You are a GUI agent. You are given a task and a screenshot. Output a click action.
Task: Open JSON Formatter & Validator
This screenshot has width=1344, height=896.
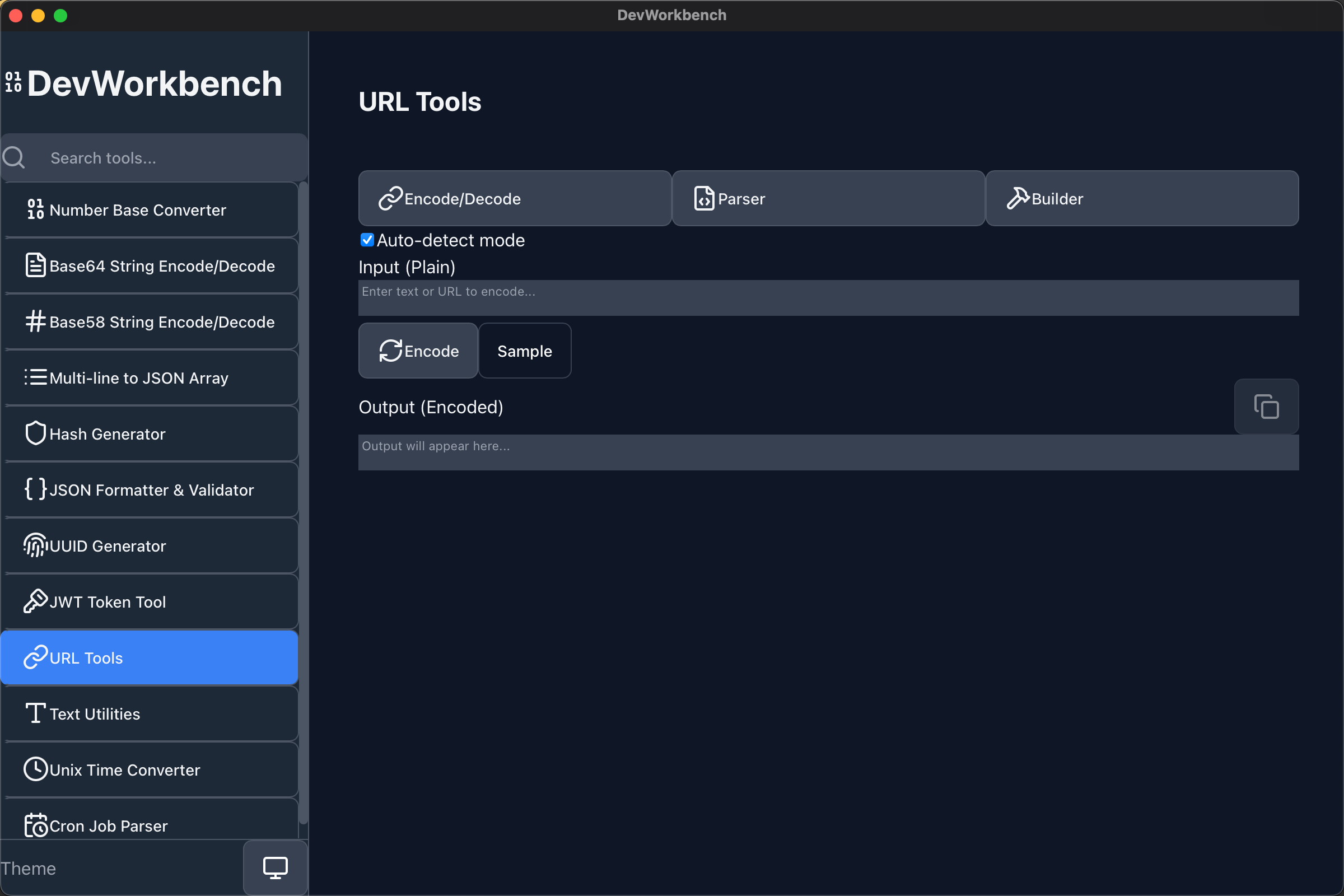[150, 489]
